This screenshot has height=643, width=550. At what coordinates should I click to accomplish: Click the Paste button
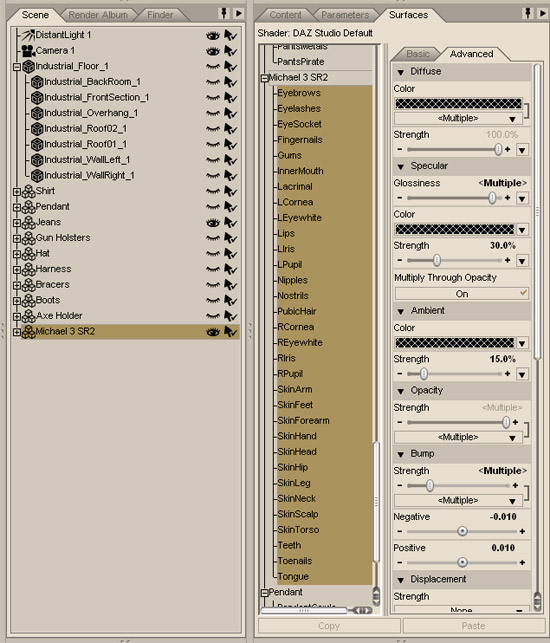(473, 626)
